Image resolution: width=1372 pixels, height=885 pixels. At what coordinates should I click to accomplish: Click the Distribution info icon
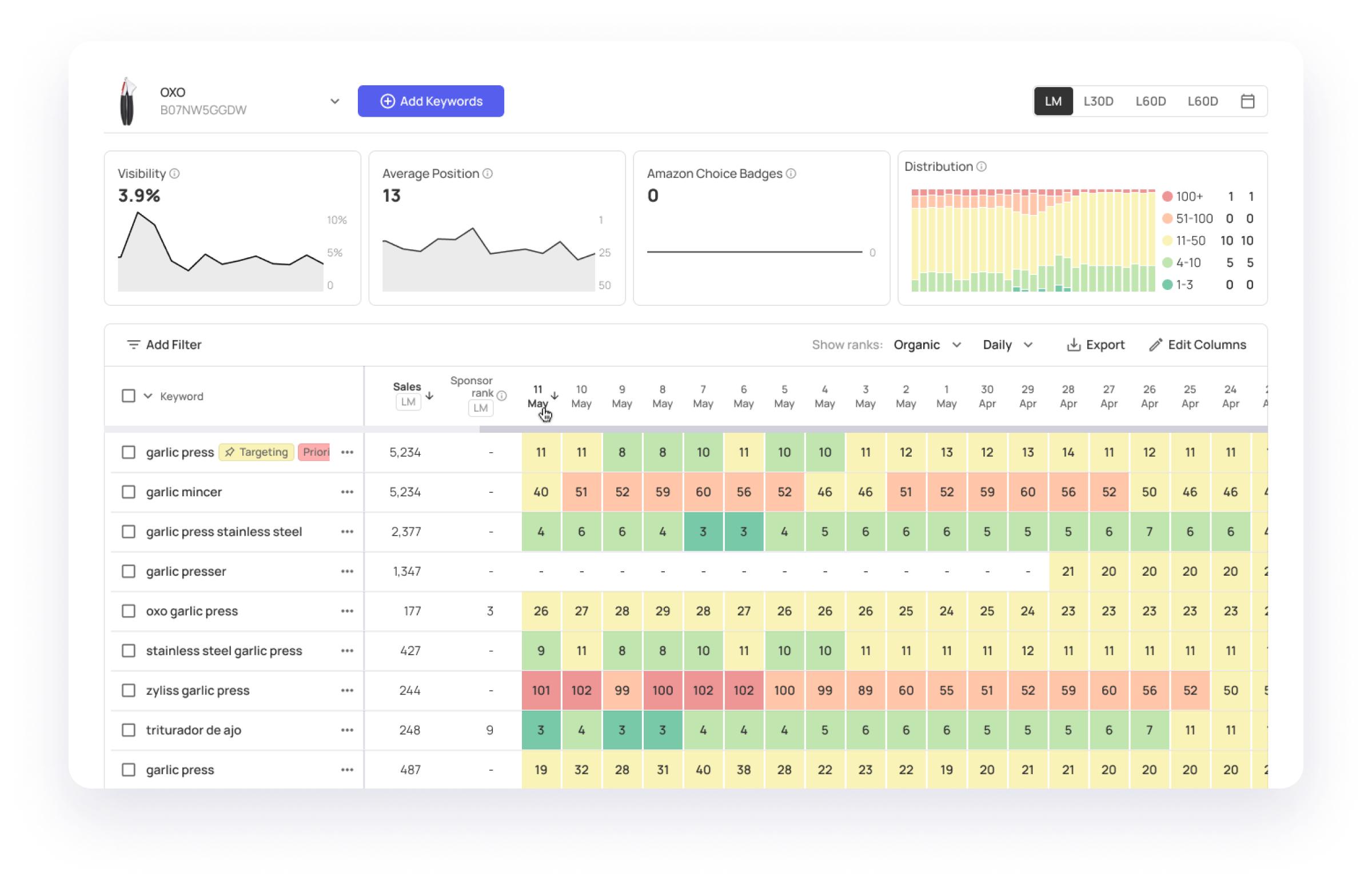pos(982,167)
